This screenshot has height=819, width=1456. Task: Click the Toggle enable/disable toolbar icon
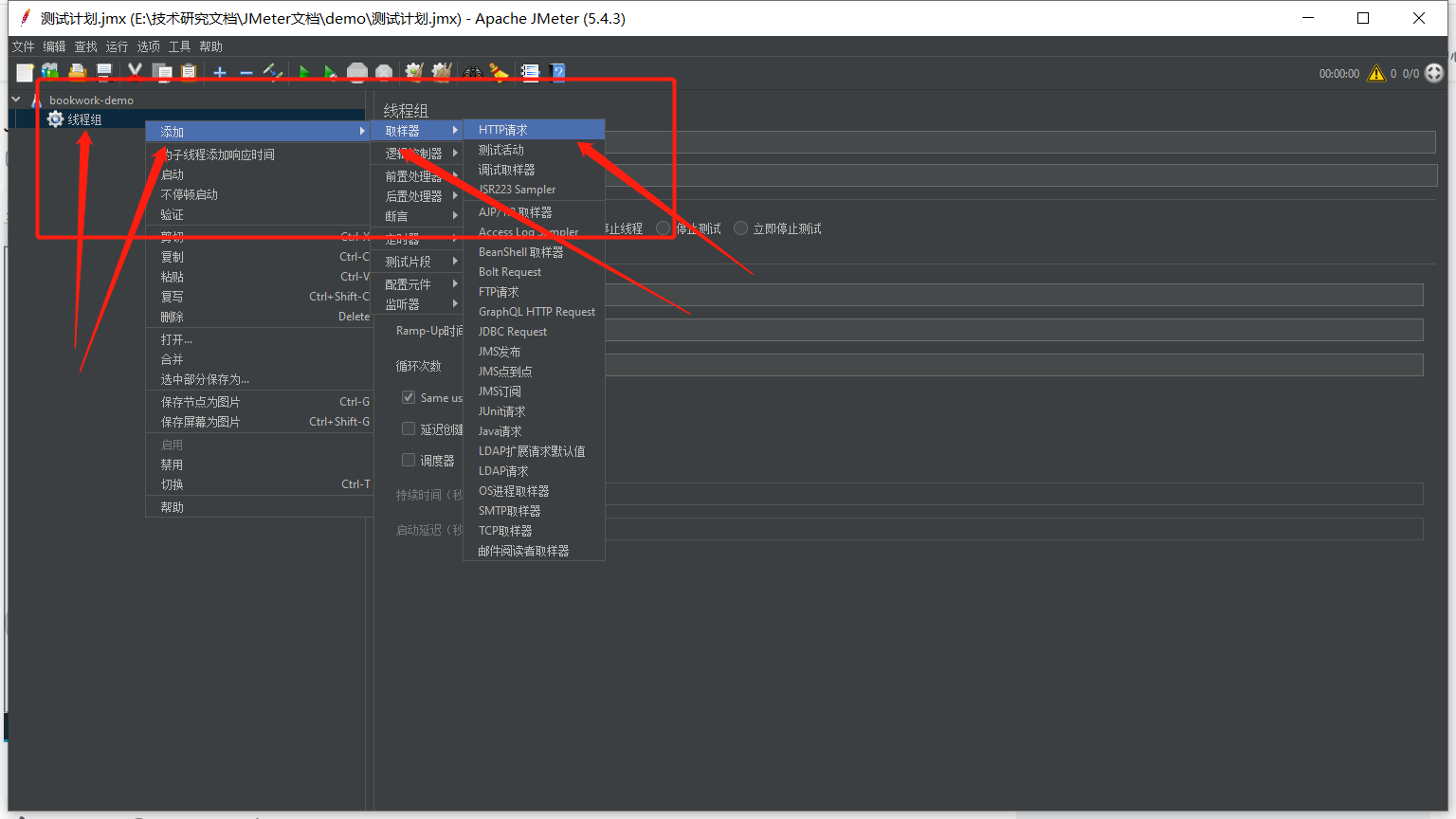273,73
